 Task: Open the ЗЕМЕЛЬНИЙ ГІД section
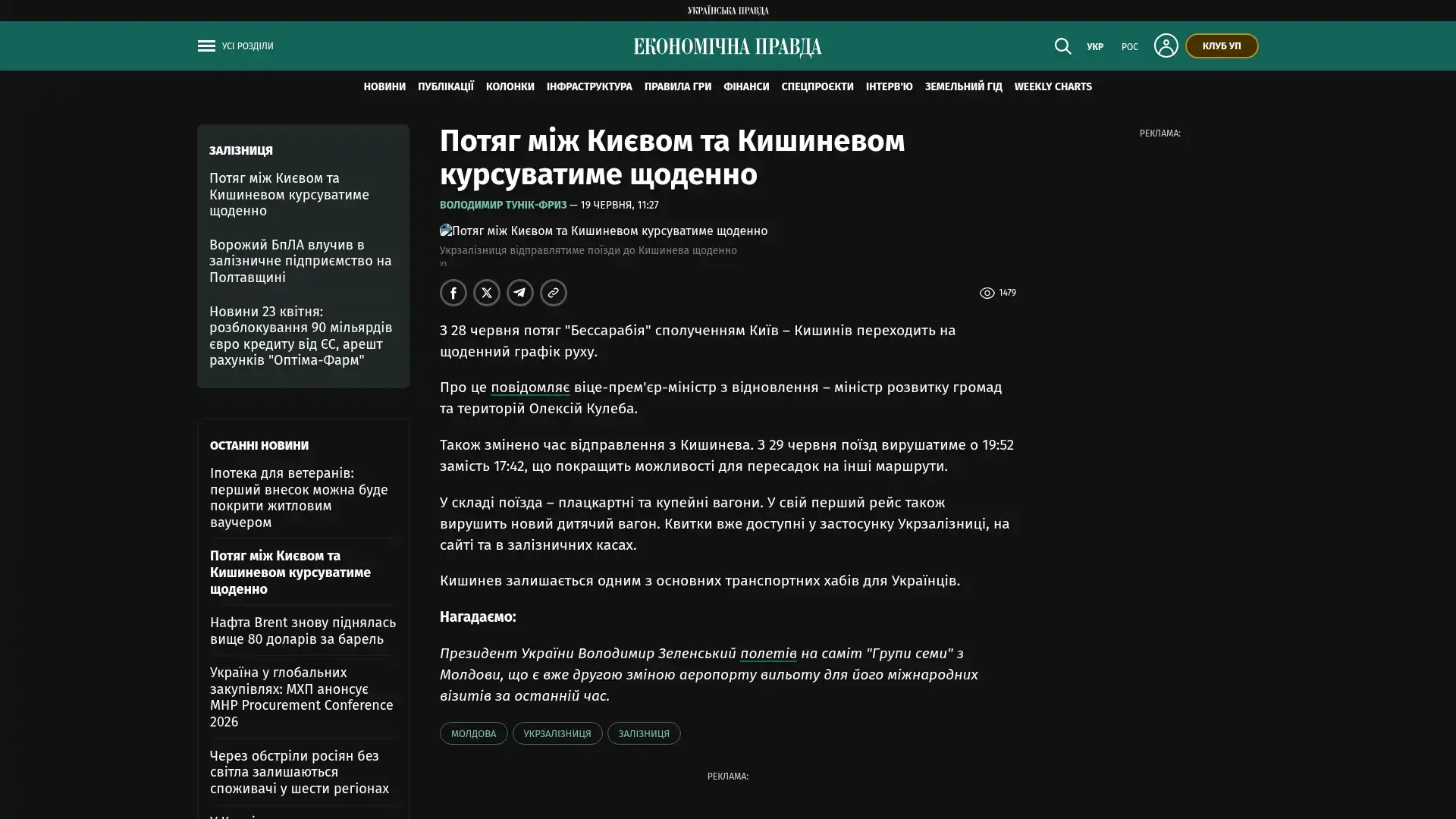(964, 86)
